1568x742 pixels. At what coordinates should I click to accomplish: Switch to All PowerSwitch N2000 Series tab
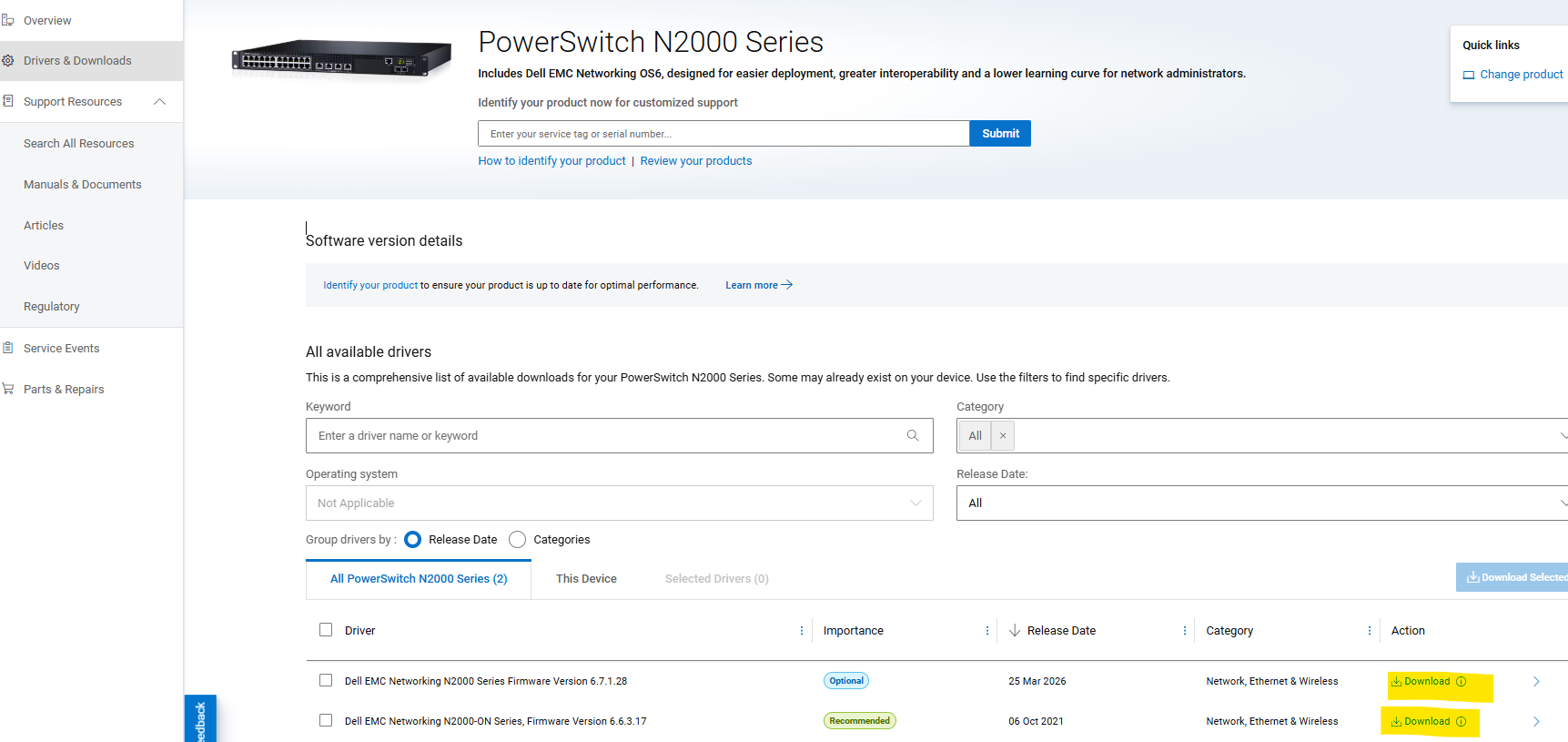pos(419,579)
